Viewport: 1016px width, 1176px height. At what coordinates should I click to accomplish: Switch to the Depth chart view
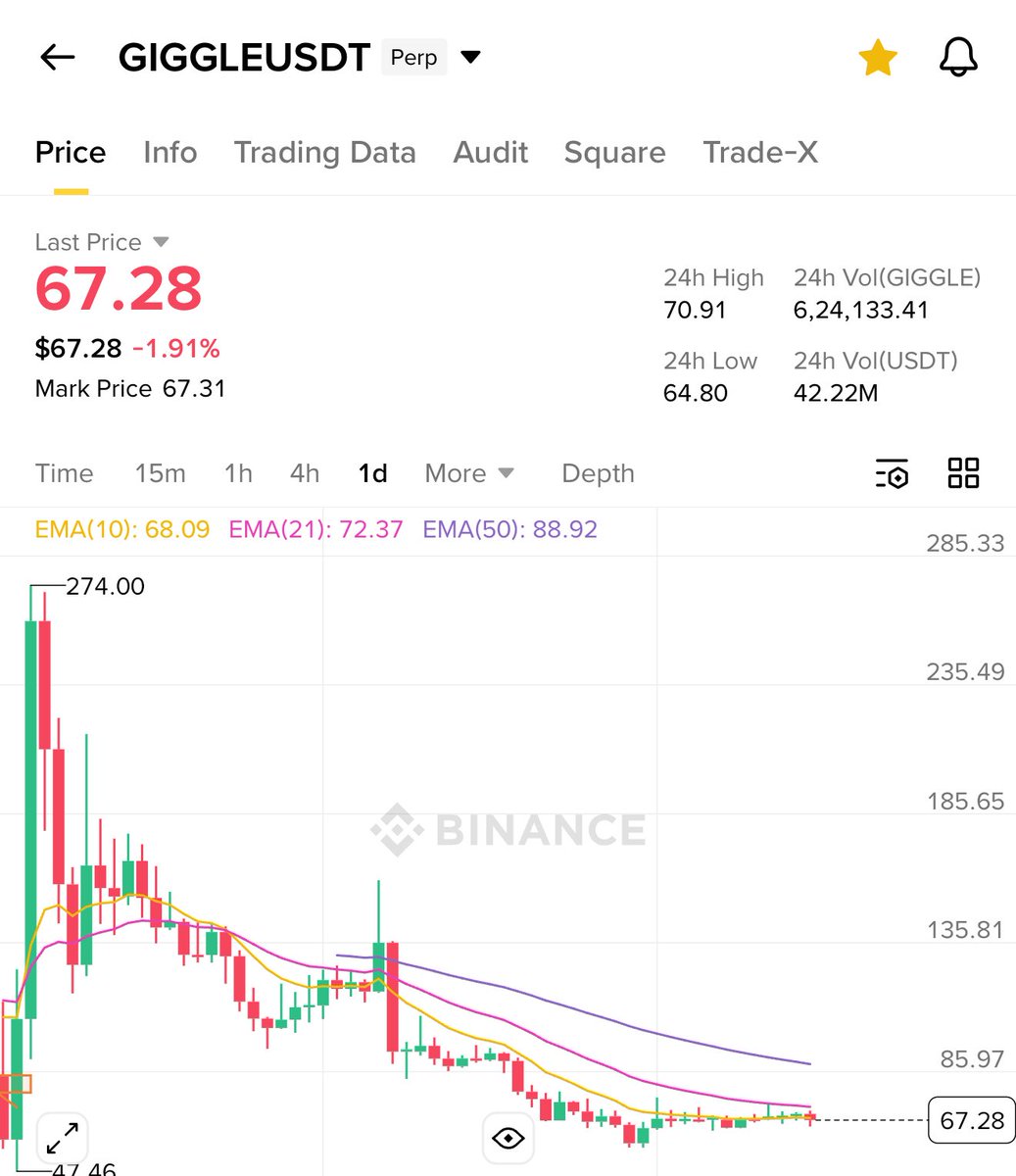(598, 473)
